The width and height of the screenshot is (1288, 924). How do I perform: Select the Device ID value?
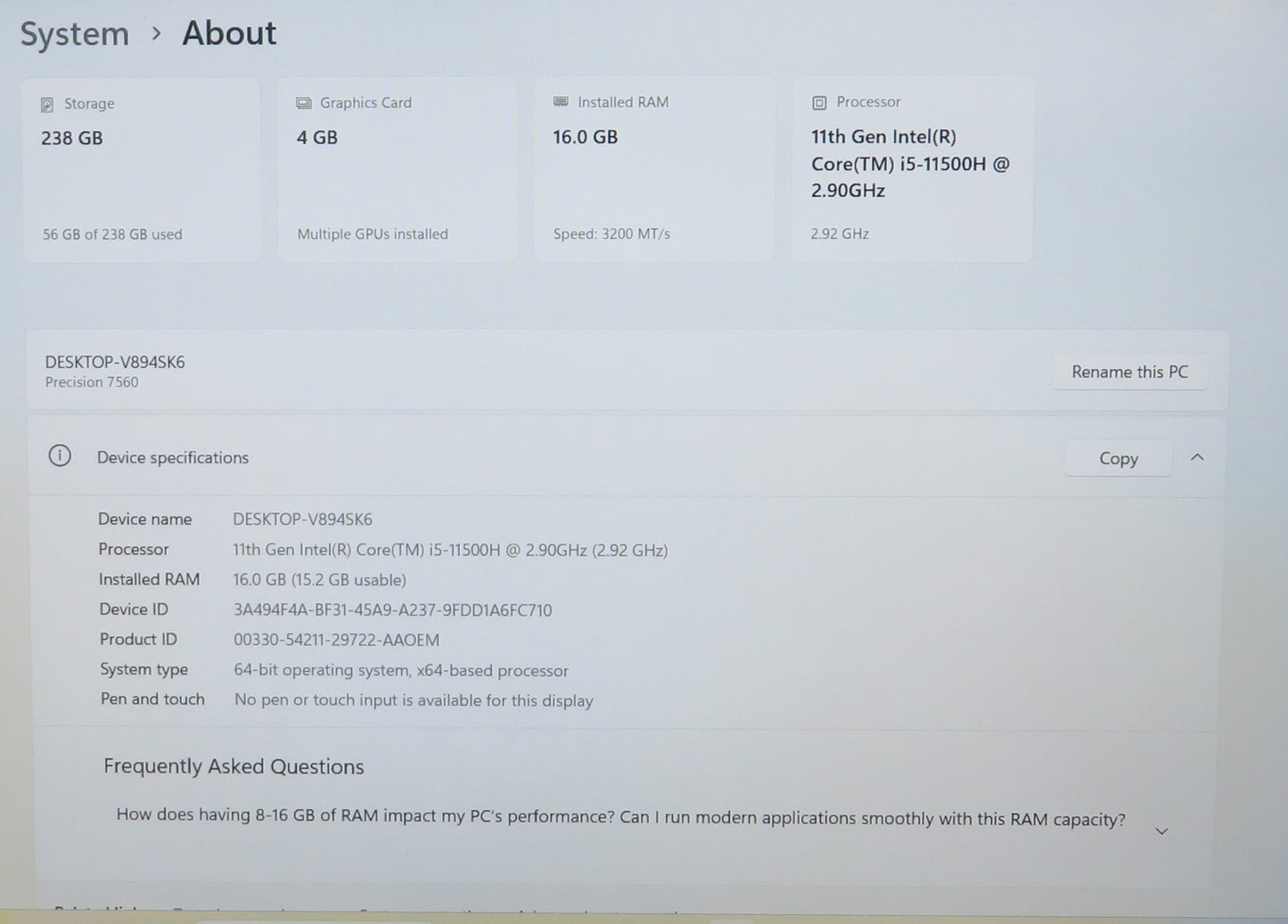coord(391,609)
